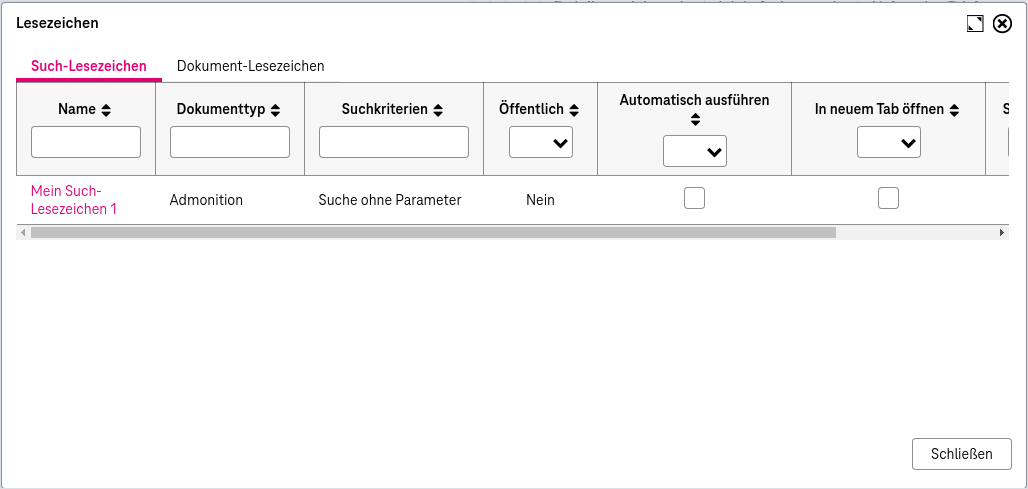Image resolution: width=1028 pixels, height=489 pixels.
Task: Toggle Automatisch ausführen checkbox for Mein Such-Lesezeichen 1
Action: coord(694,198)
